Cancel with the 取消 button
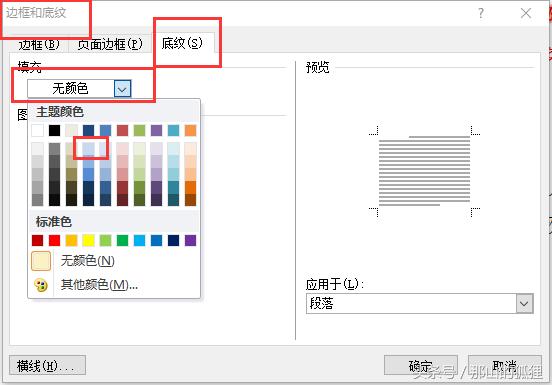552x385 pixels. 504,366
